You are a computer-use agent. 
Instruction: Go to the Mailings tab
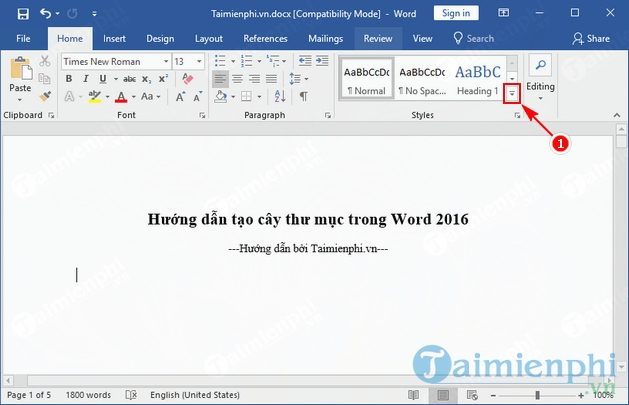(x=325, y=38)
